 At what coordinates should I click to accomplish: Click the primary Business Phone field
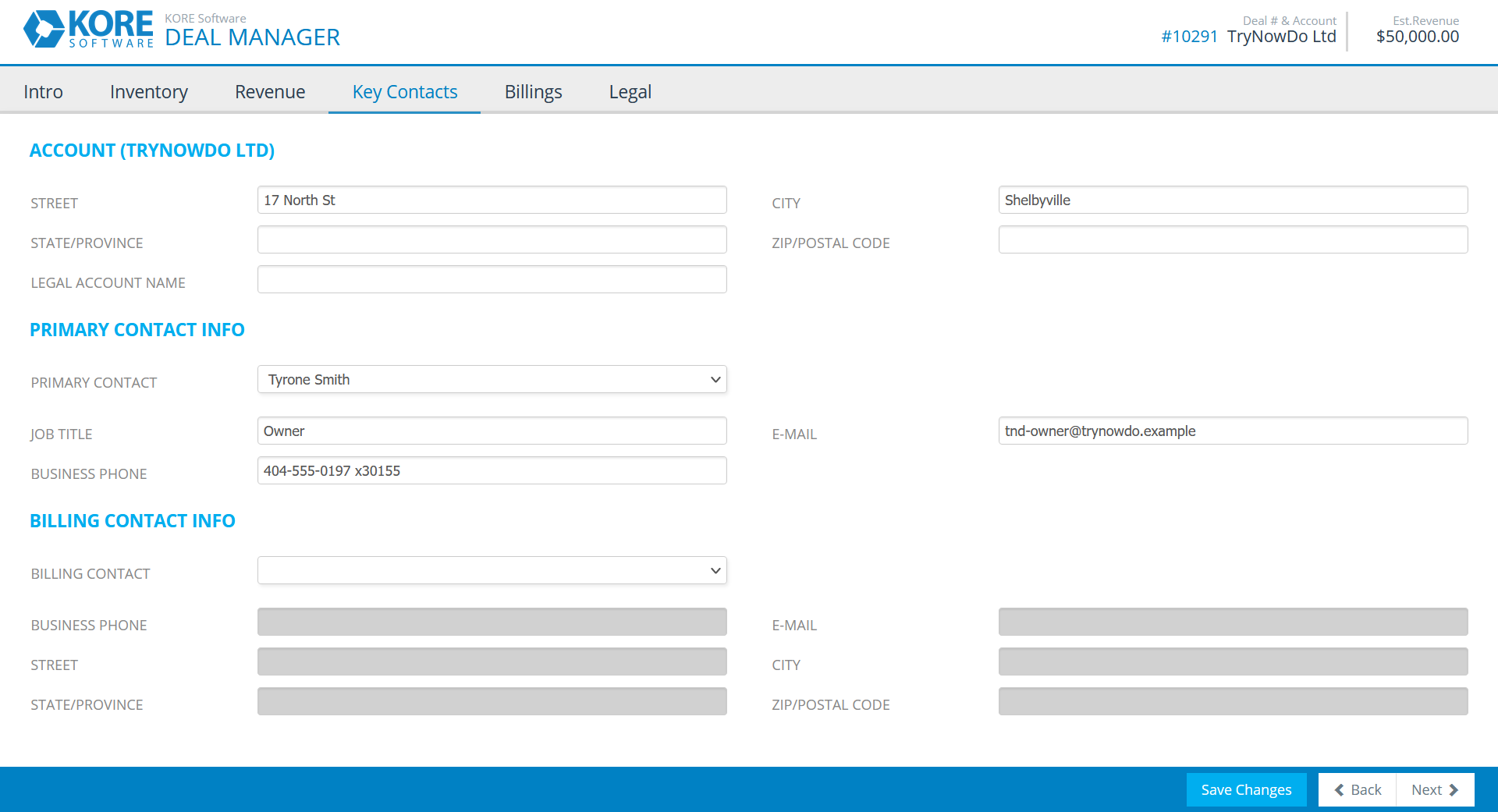click(492, 470)
